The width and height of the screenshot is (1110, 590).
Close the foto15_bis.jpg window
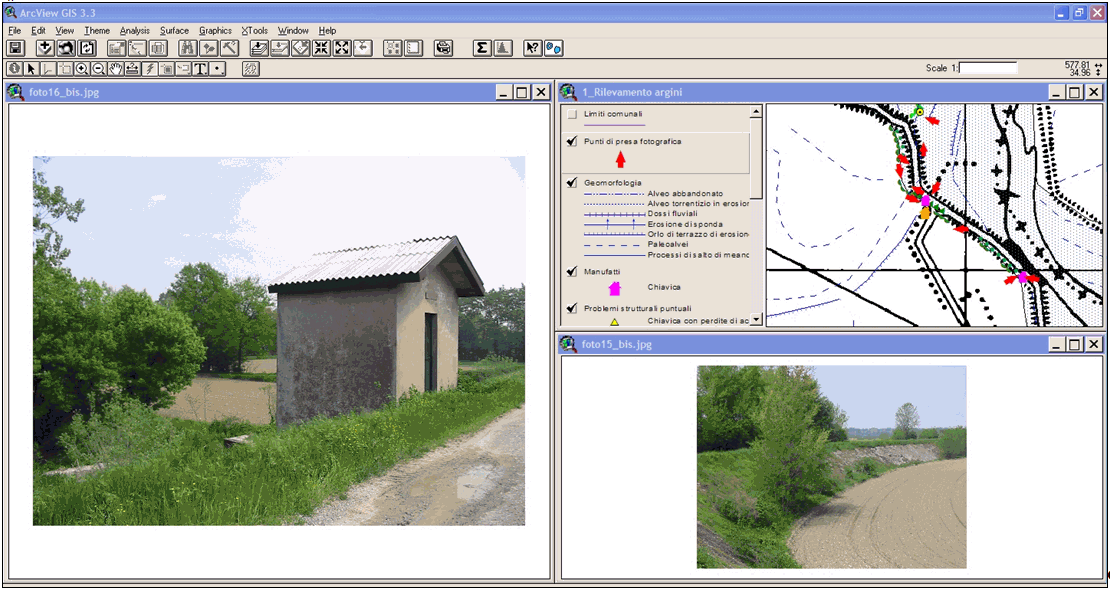[1094, 345]
